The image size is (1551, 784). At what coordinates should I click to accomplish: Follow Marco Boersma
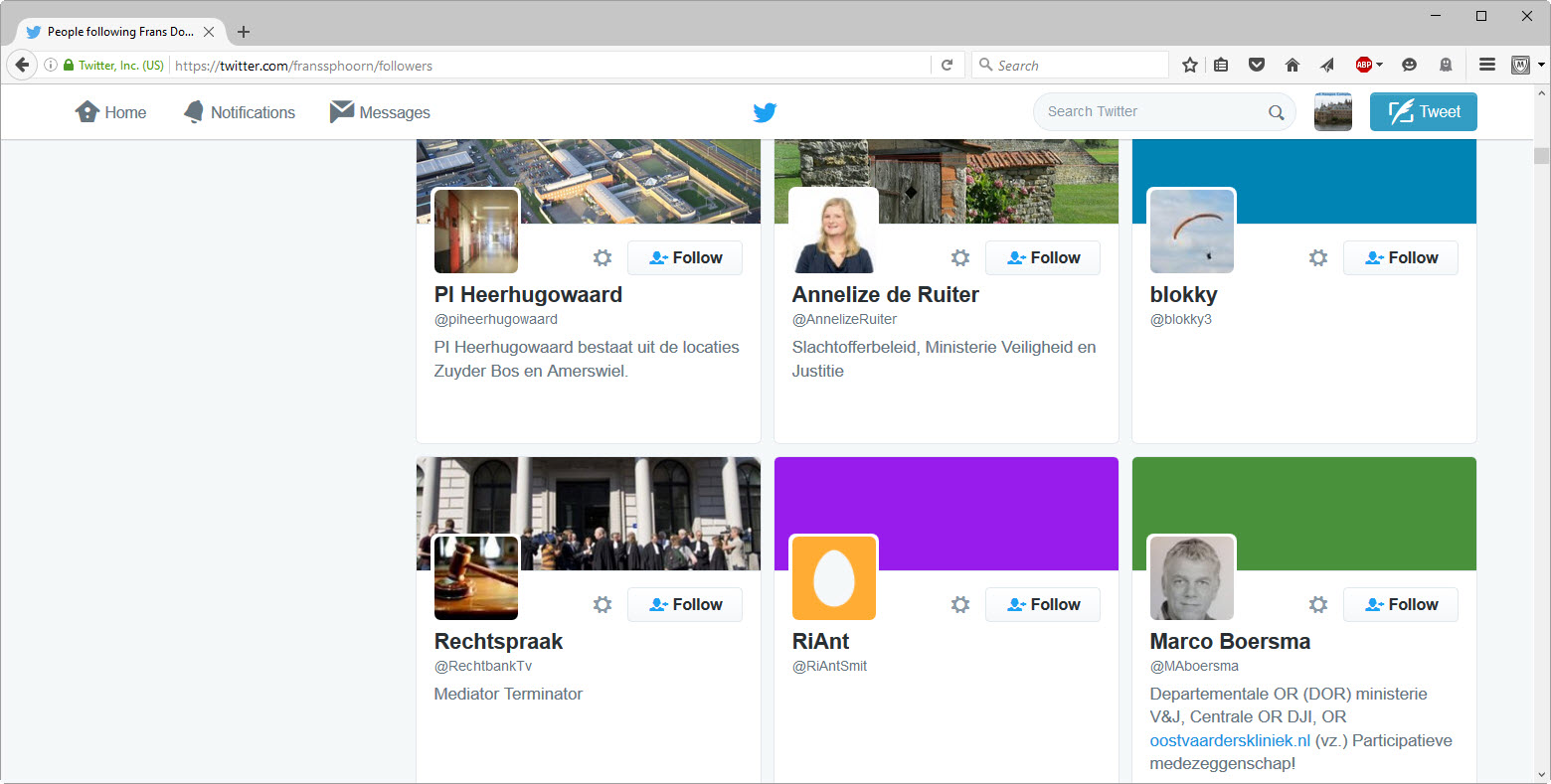tap(1401, 605)
